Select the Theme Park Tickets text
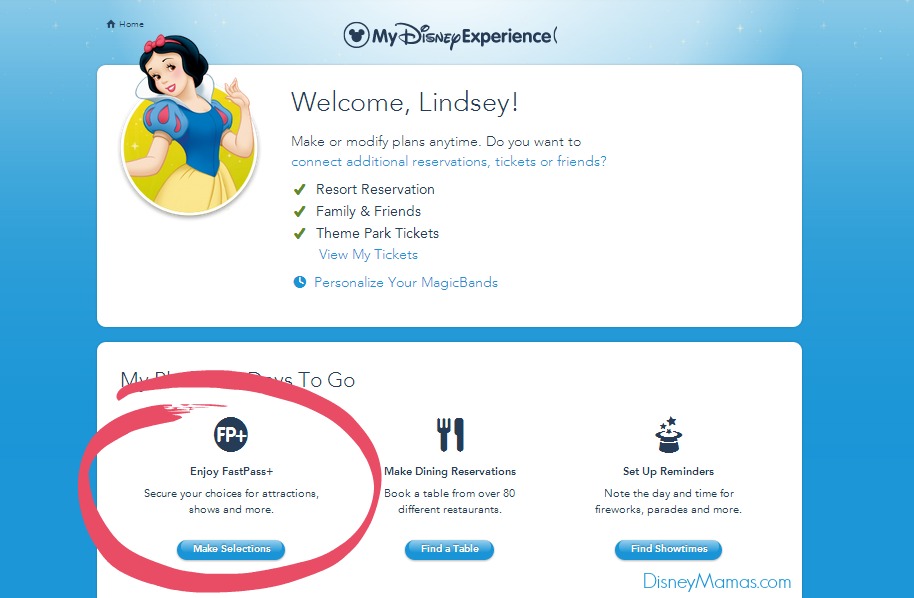Image resolution: width=914 pixels, height=598 pixels. pyautogui.click(x=378, y=233)
